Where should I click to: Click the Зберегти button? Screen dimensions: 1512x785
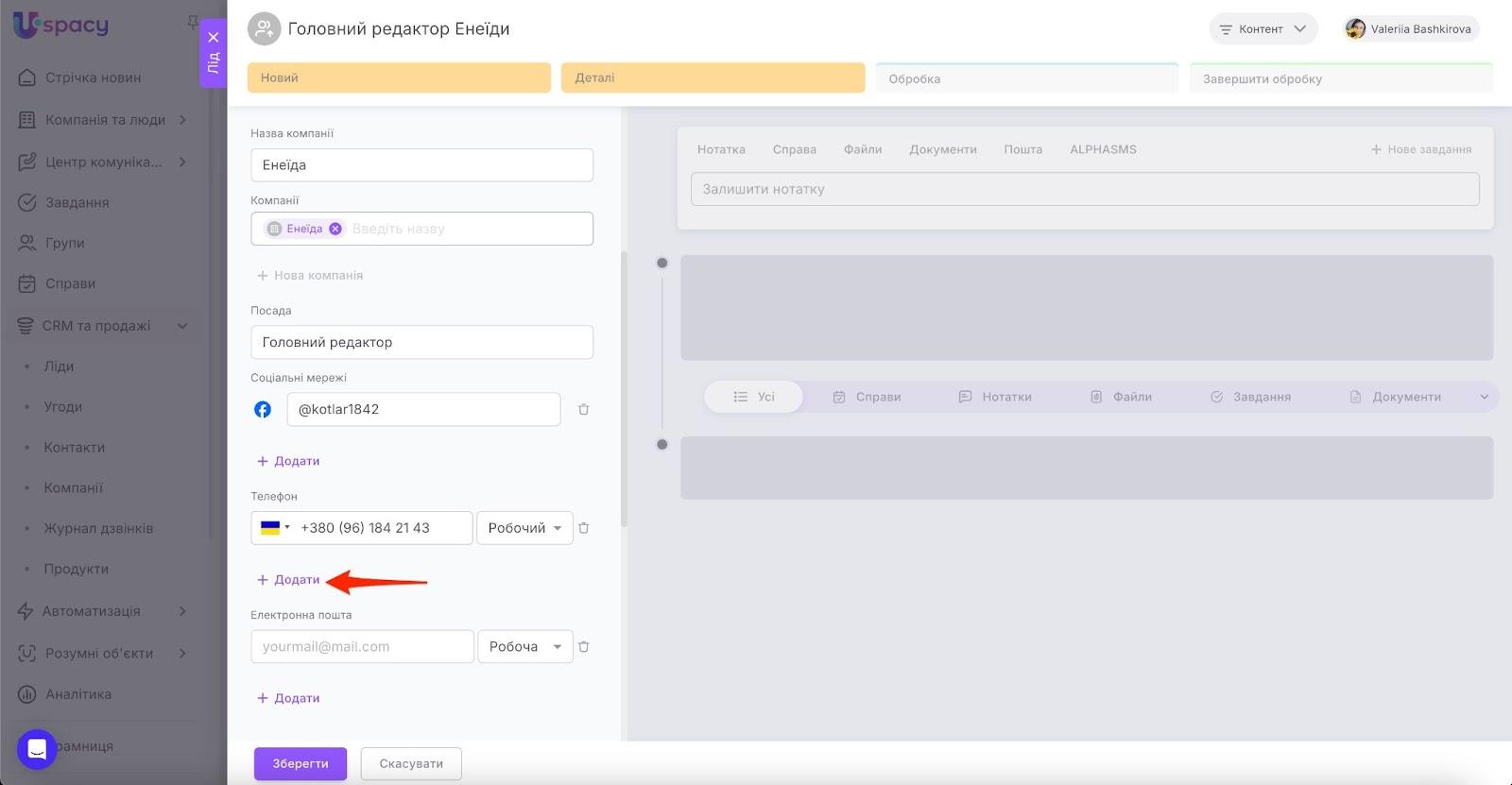pos(301,763)
